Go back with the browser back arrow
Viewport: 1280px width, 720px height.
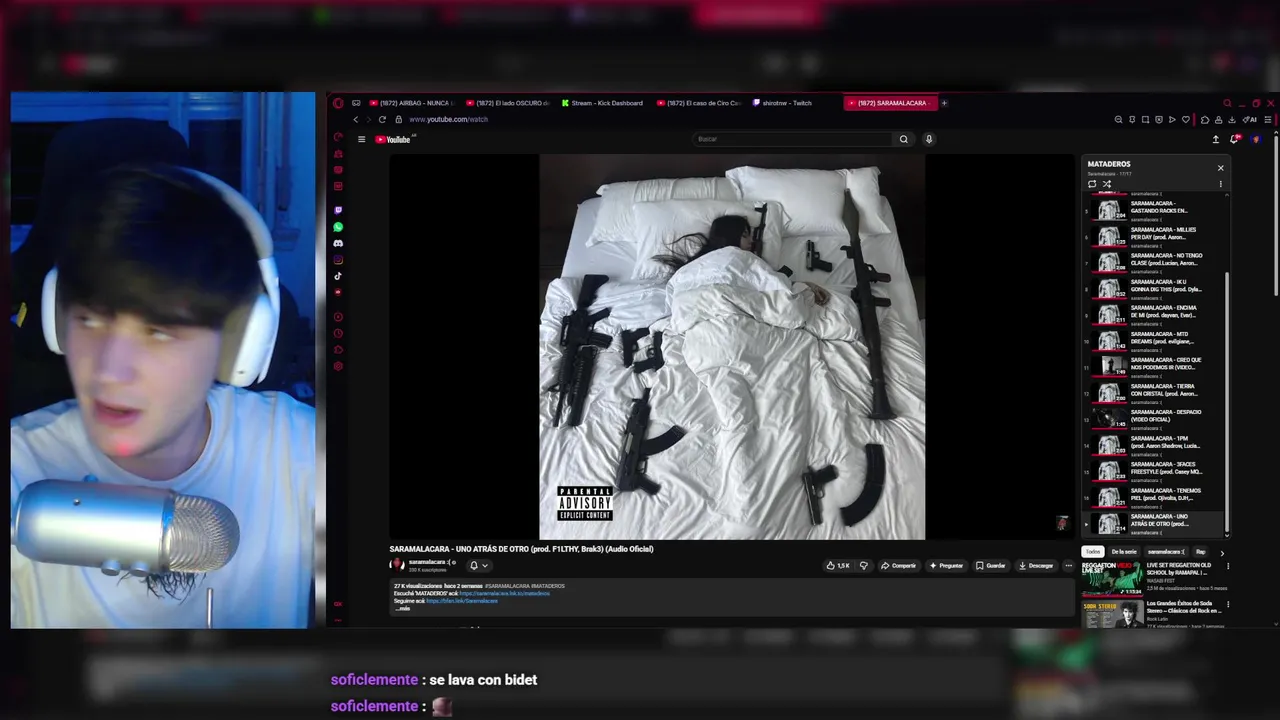pos(355,119)
